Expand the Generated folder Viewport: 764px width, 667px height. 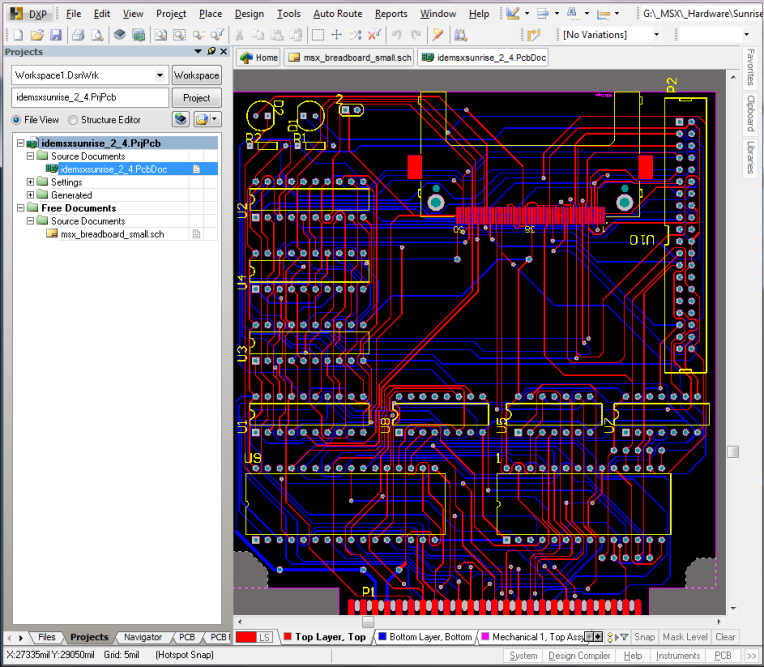click(30, 195)
